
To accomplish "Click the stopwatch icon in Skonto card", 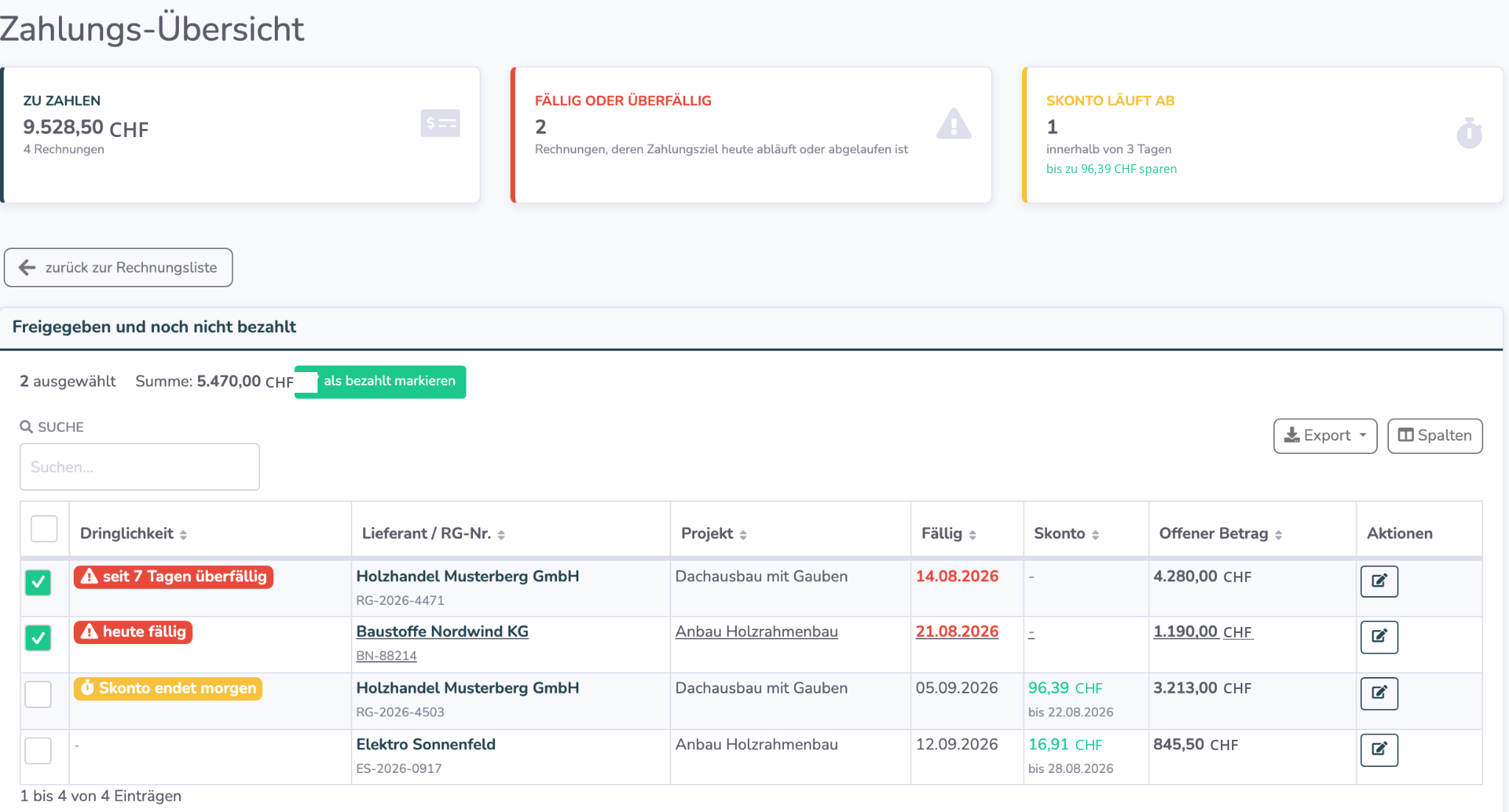I will click(1468, 133).
